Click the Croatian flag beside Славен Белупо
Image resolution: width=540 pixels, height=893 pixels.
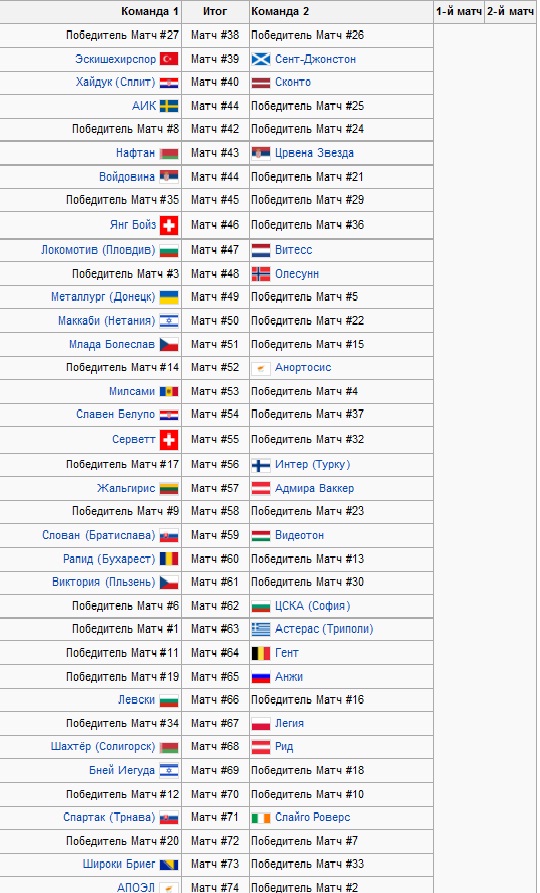[x=169, y=415]
